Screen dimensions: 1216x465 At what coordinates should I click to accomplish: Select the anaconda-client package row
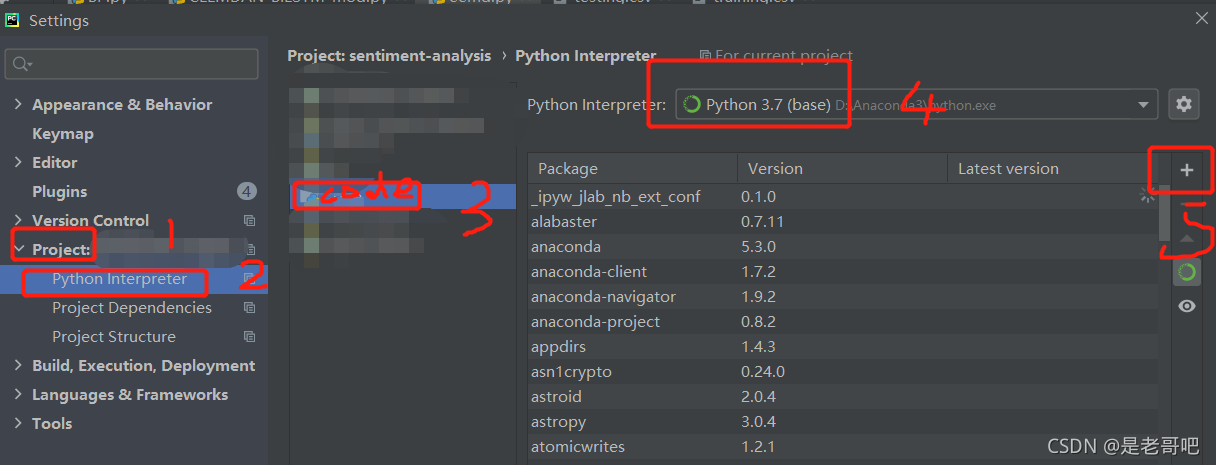[x=843, y=272]
